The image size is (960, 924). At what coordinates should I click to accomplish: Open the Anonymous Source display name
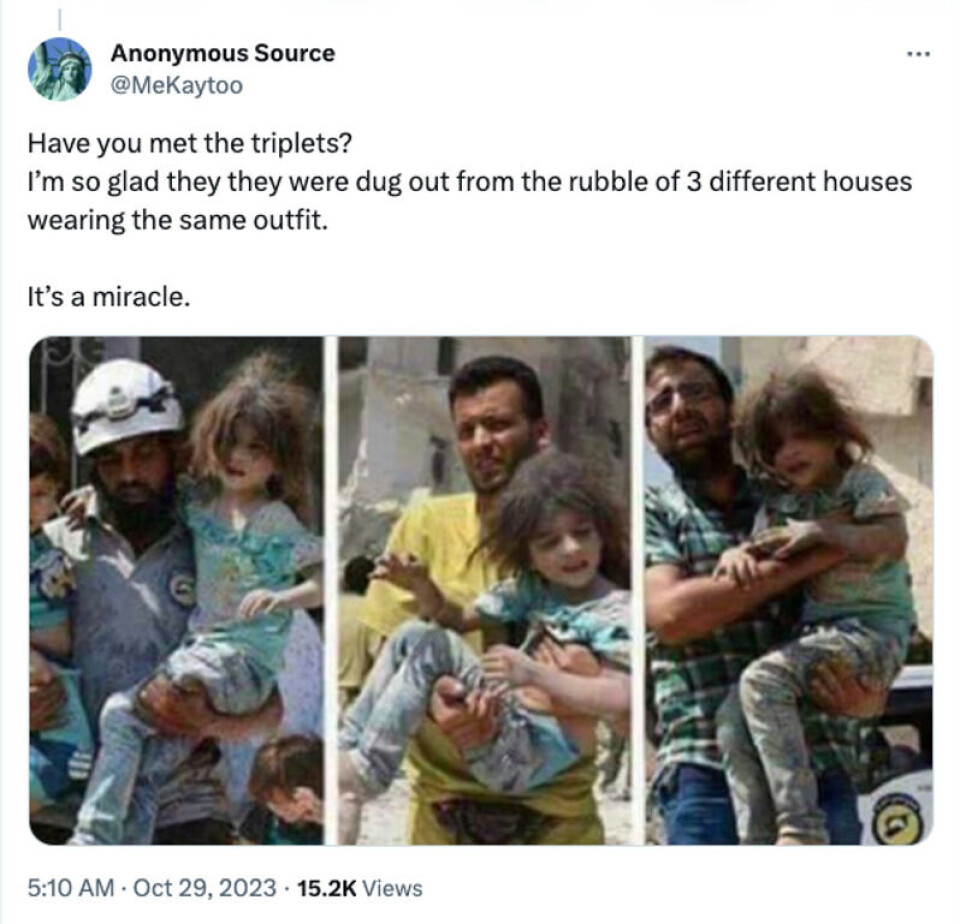click(223, 53)
